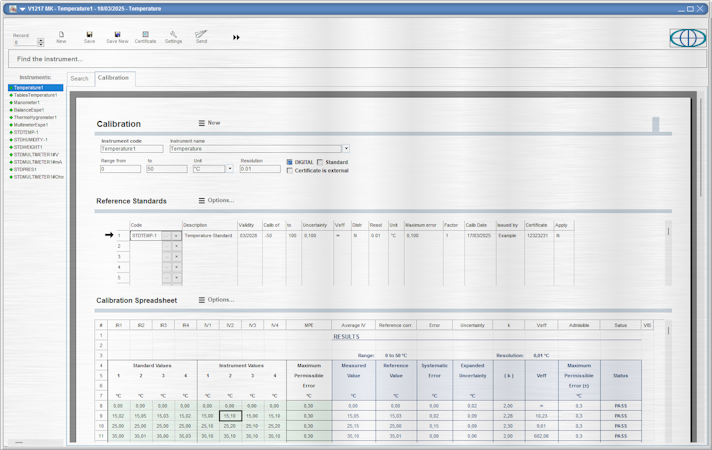The width and height of the screenshot is (712, 450).
Task: Open code dropdown for reference row 5
Action: 177,277
